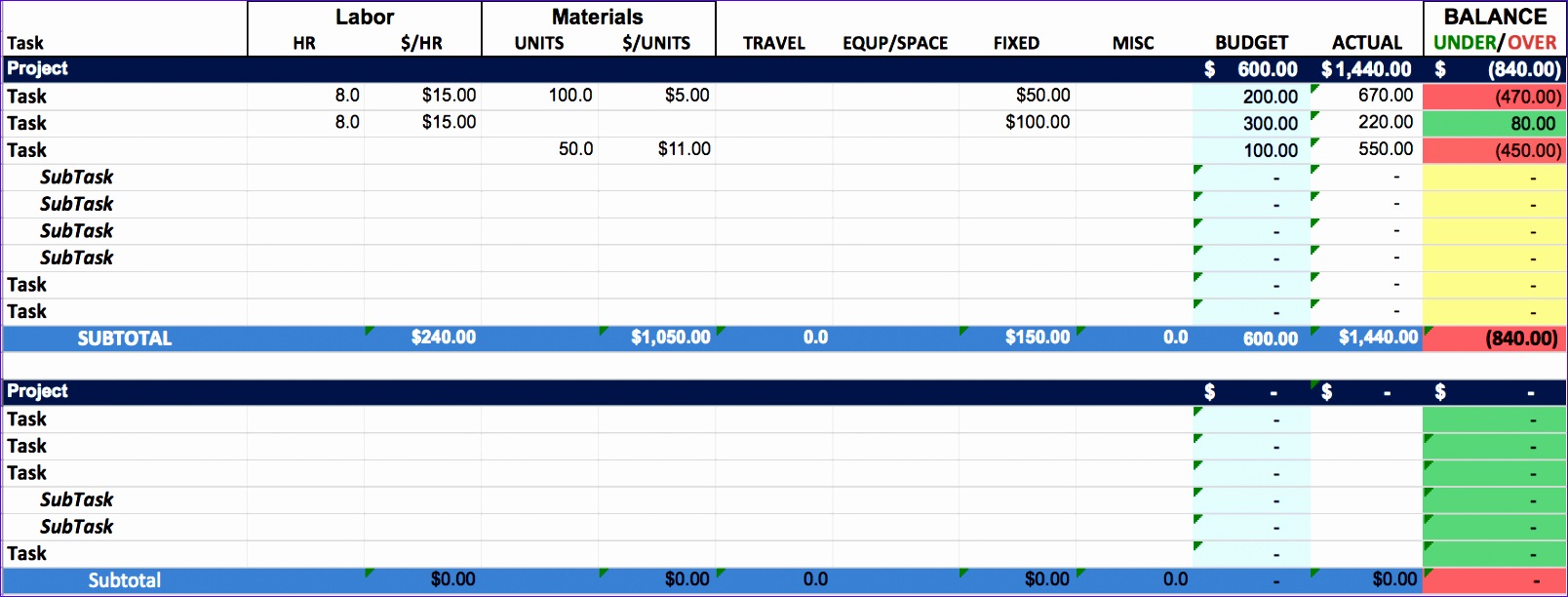
Task: Select the TRAVEL column header
Action: 774,43
